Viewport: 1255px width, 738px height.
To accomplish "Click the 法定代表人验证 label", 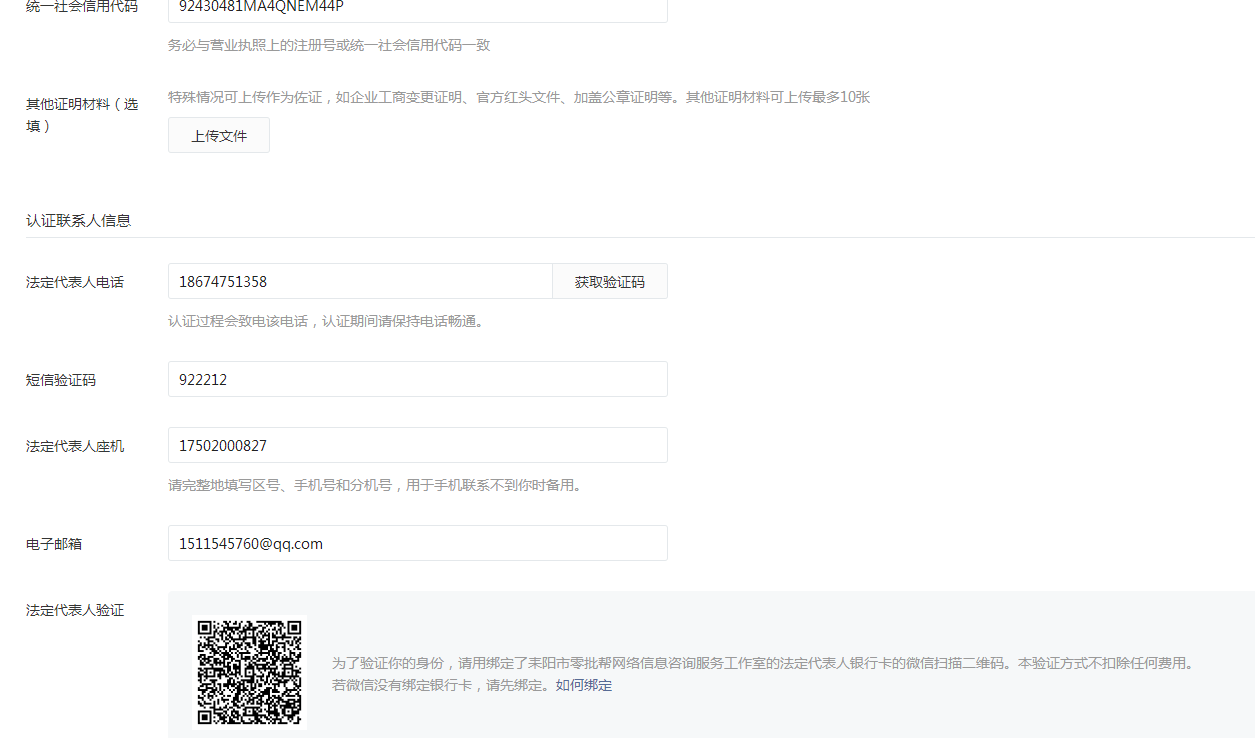I will coord(75,610).
